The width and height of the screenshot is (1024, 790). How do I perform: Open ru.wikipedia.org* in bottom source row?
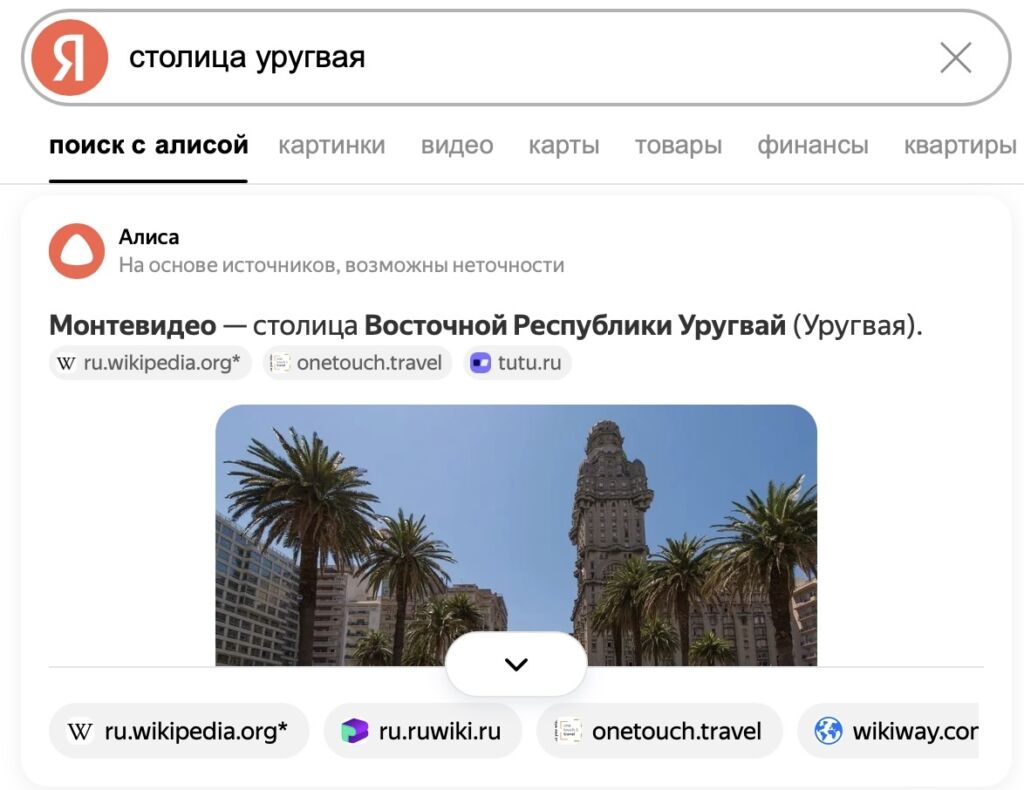click(x=178, y=731)
